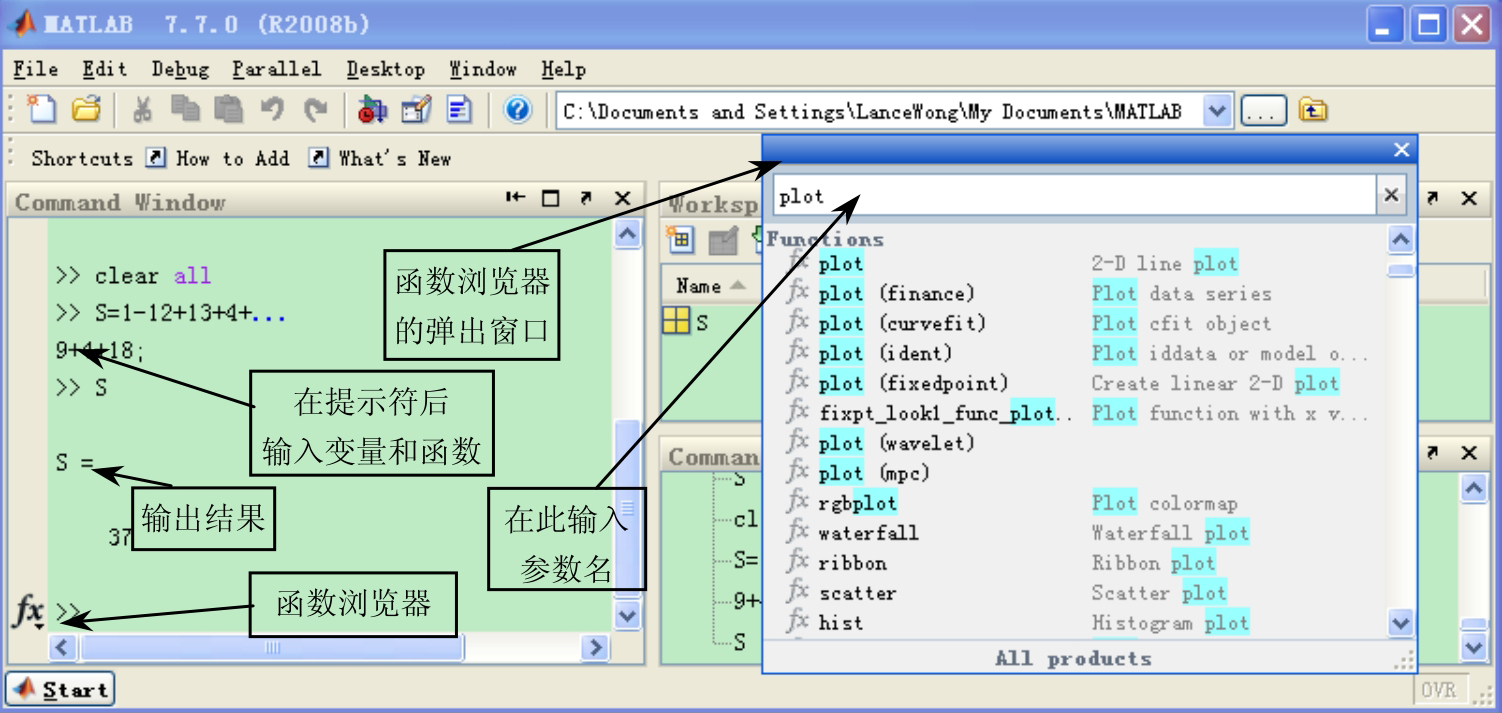Open the current directory path dropdown
1502x713 pixels.
[x=1216, y=111]
